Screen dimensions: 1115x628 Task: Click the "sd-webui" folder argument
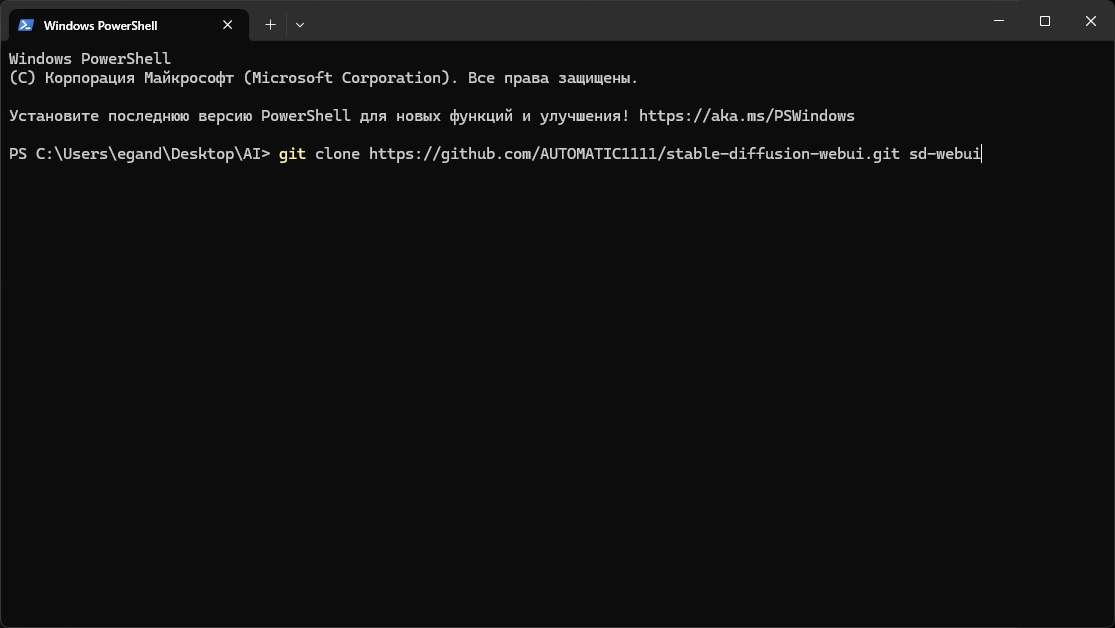pyautogui.click(x=944, y=154)
